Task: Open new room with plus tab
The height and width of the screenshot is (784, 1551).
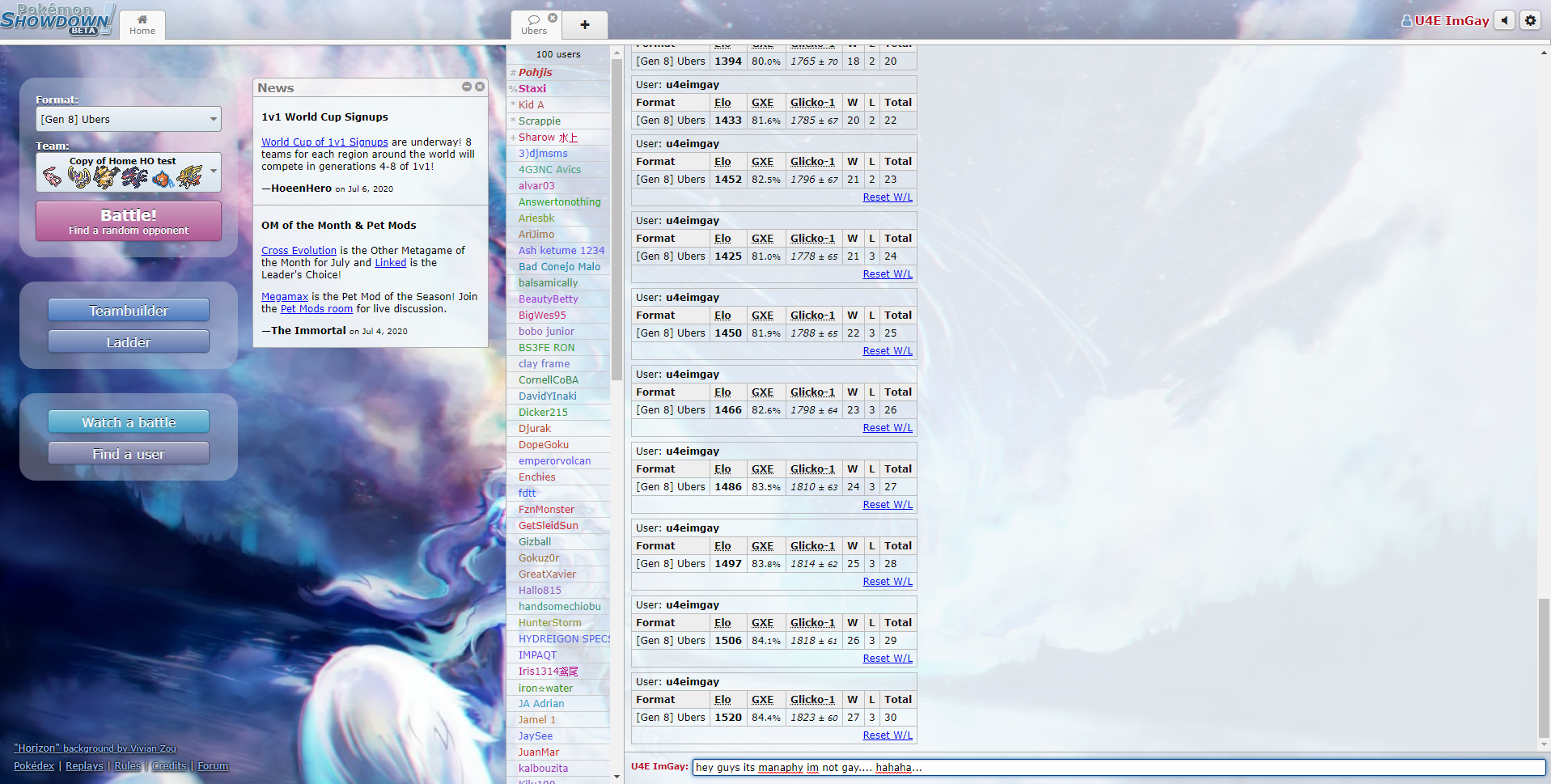Action: pos(585,25)
